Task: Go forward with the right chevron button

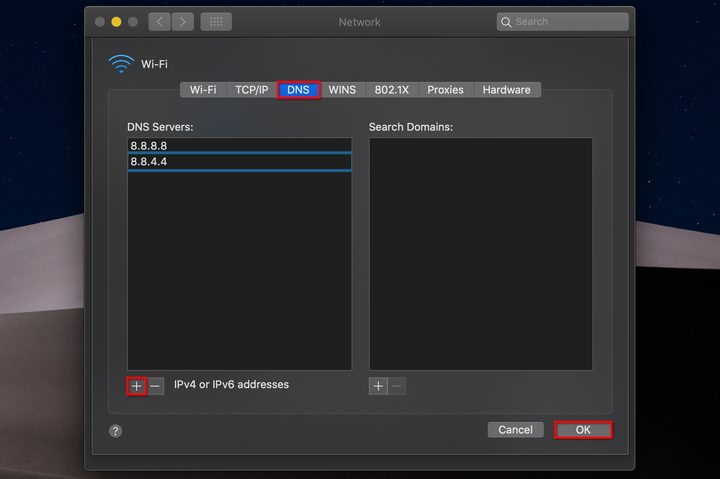Action: point(183,22)
